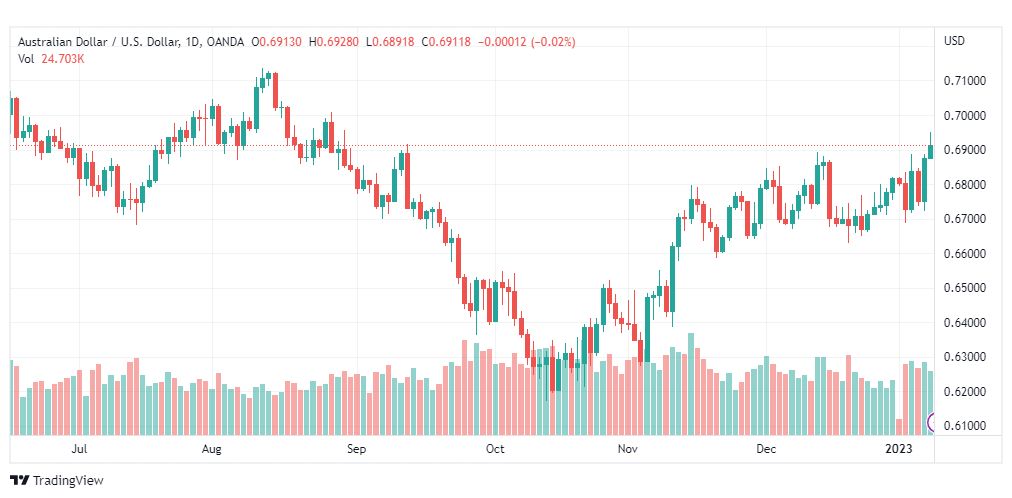
Task: Click the 2023 label on time axis
Action: point(899,450)
